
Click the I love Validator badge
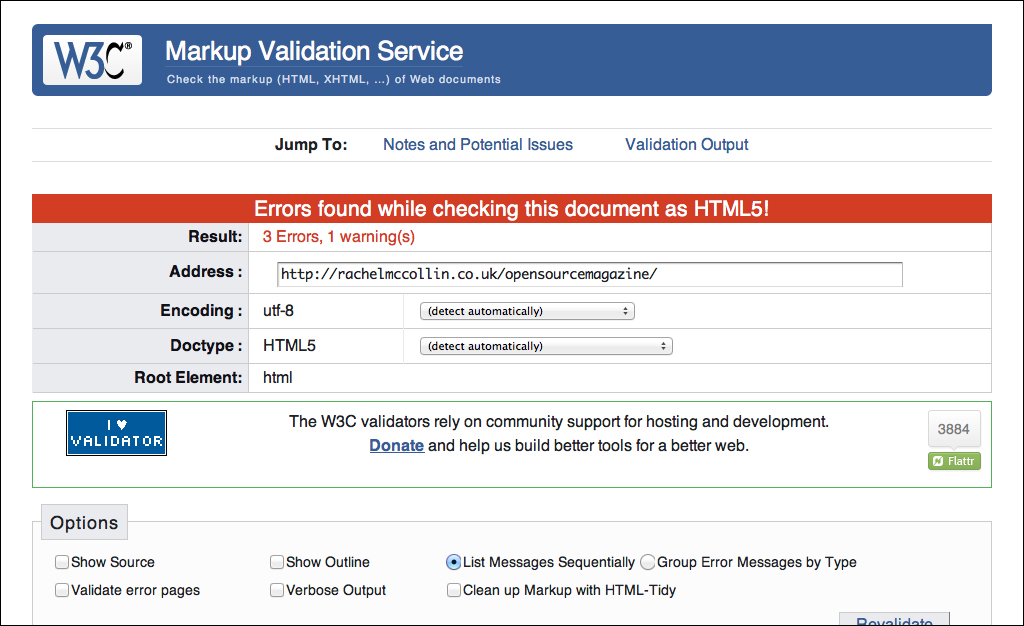(x=116, y=433)
